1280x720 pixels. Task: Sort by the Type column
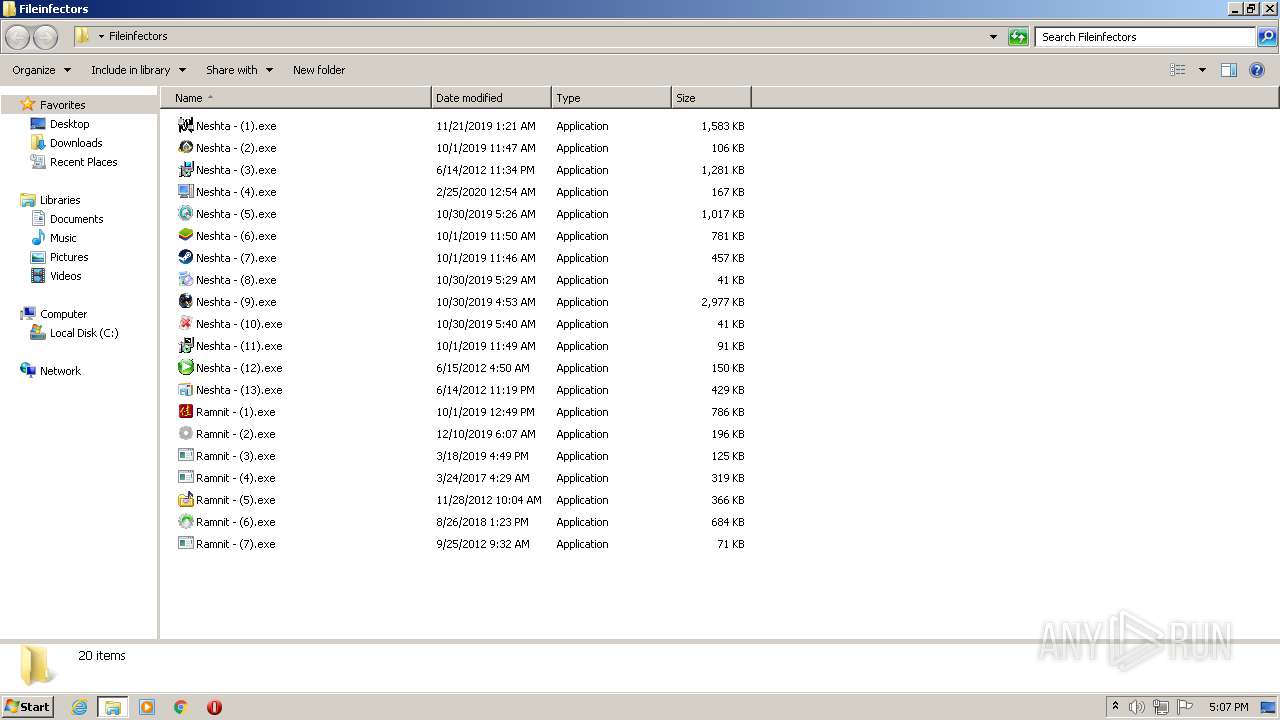click(611, 98)
